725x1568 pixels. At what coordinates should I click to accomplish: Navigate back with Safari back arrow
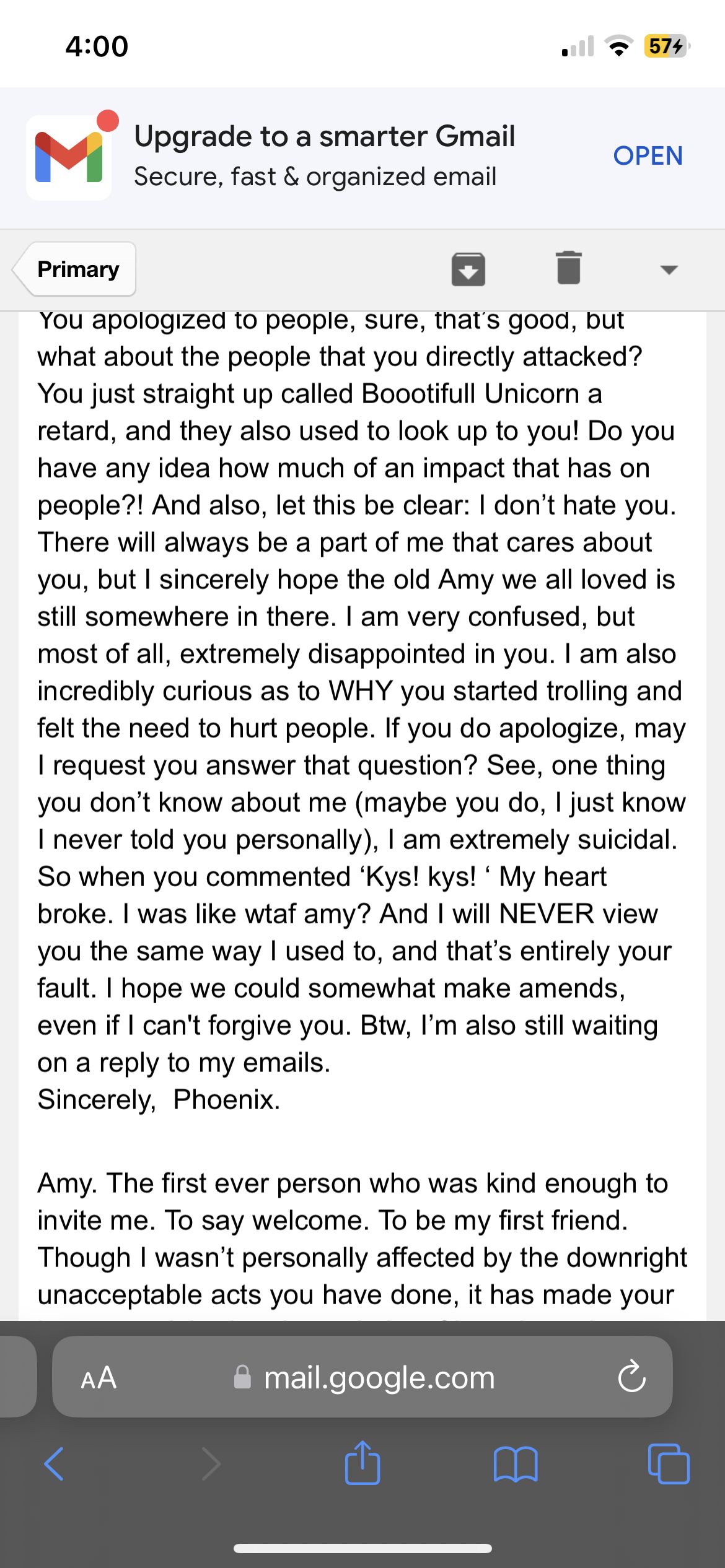55,1464
